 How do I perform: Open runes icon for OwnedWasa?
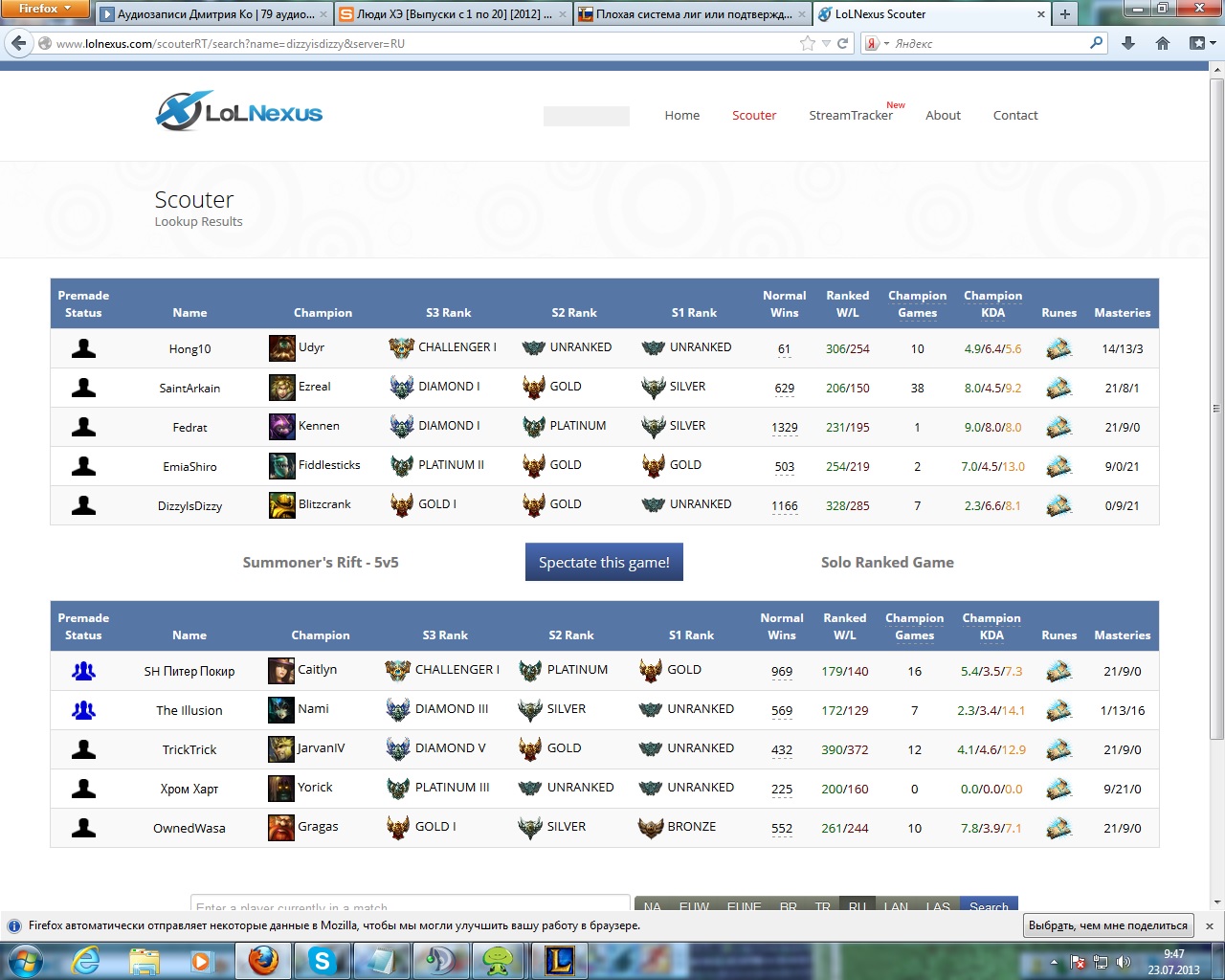(x=1058, y=828)
